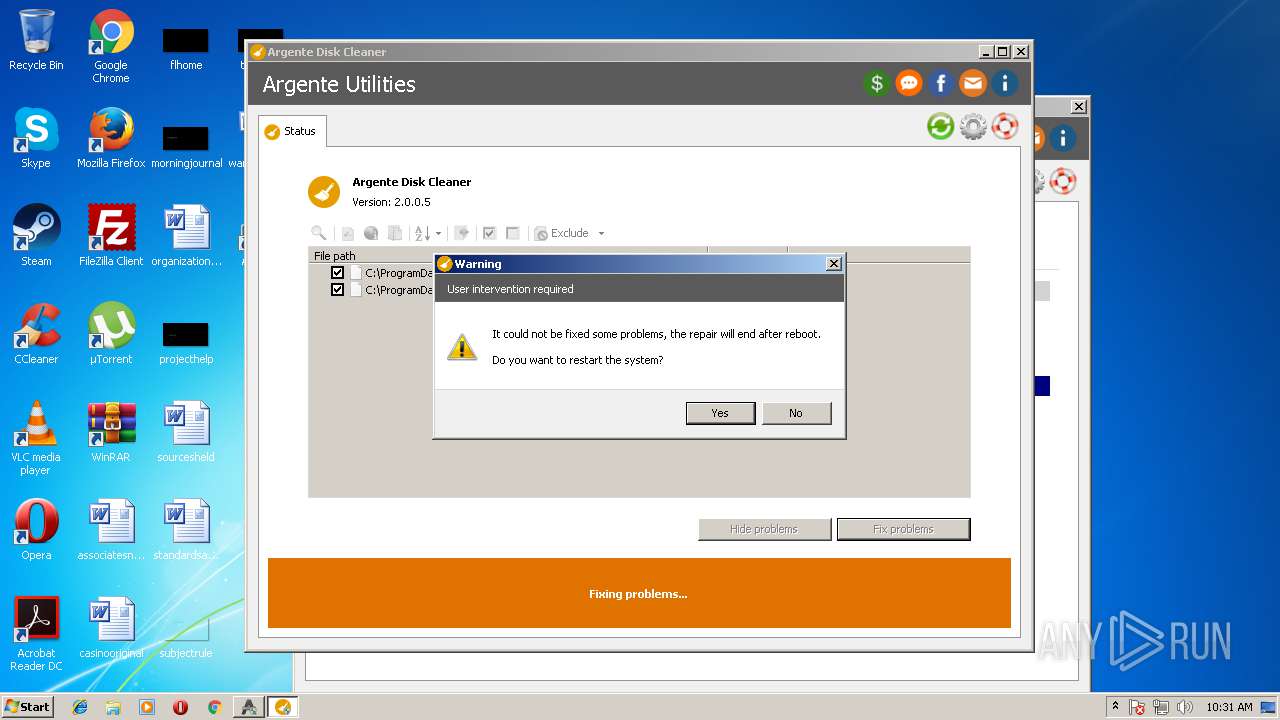Image resolution: width=1280 pixels, height=720 pixels.
Task: Launch Internet Explorer from the taskbar
Action: [80, 707]
